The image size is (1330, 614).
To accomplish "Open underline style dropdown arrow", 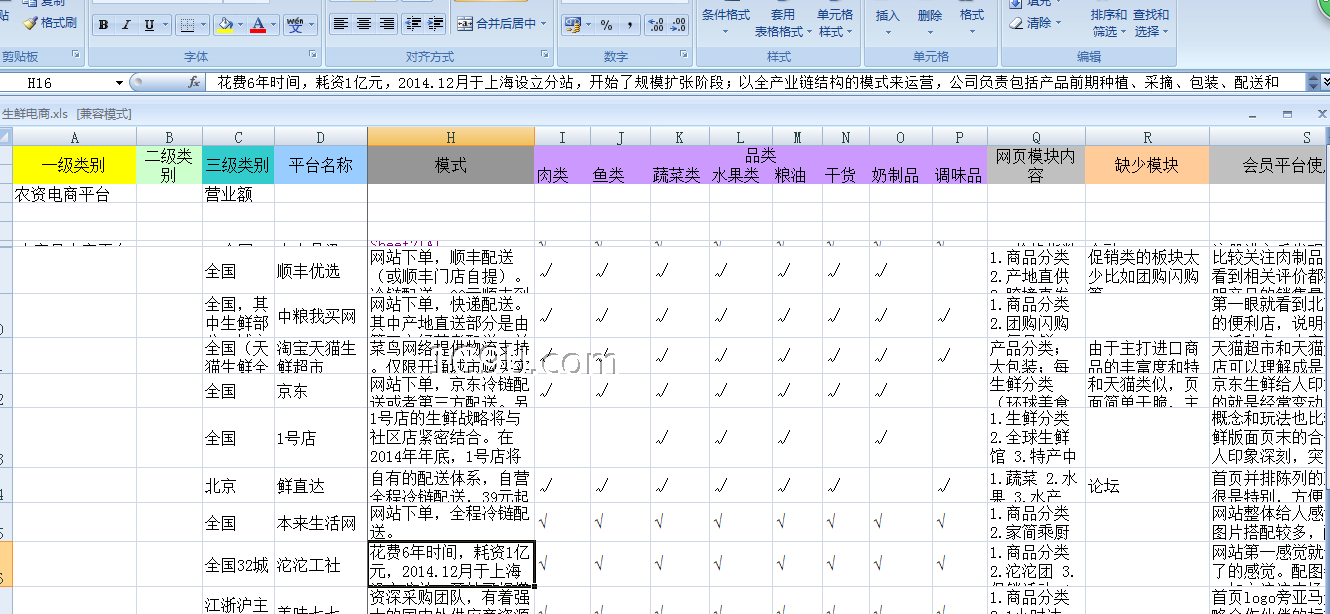I will [x=165, y=25].
